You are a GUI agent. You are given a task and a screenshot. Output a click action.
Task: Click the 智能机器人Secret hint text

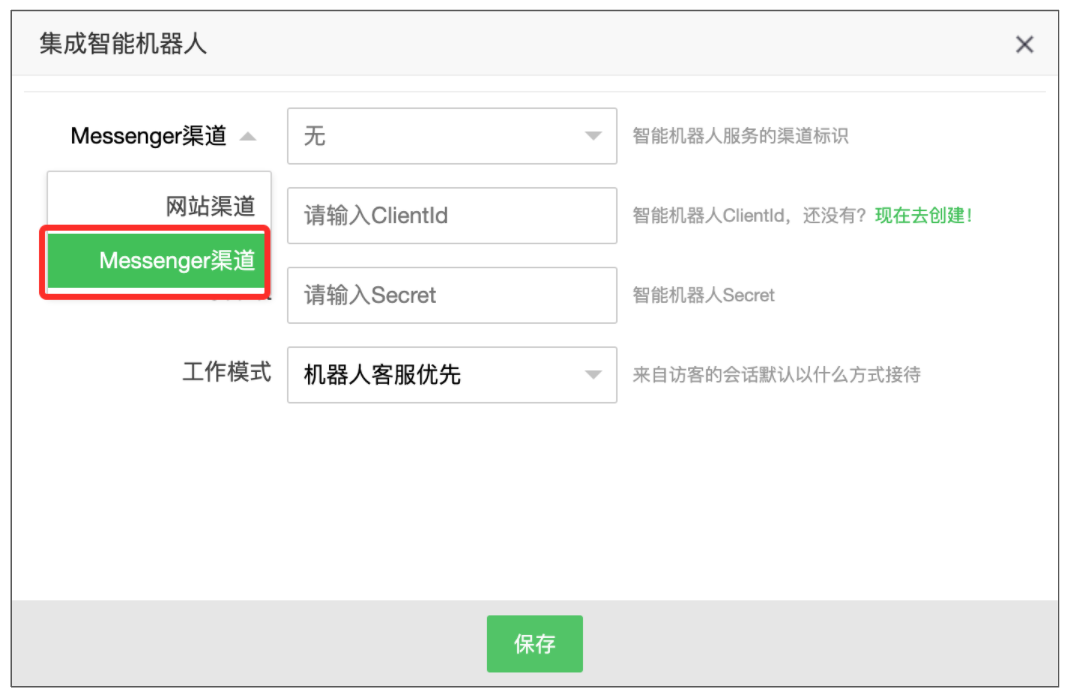[703, 295]
